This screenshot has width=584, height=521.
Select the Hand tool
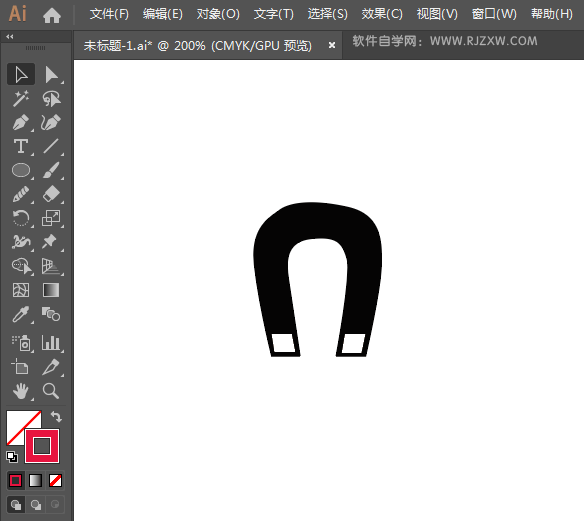(x=21, y=391)
